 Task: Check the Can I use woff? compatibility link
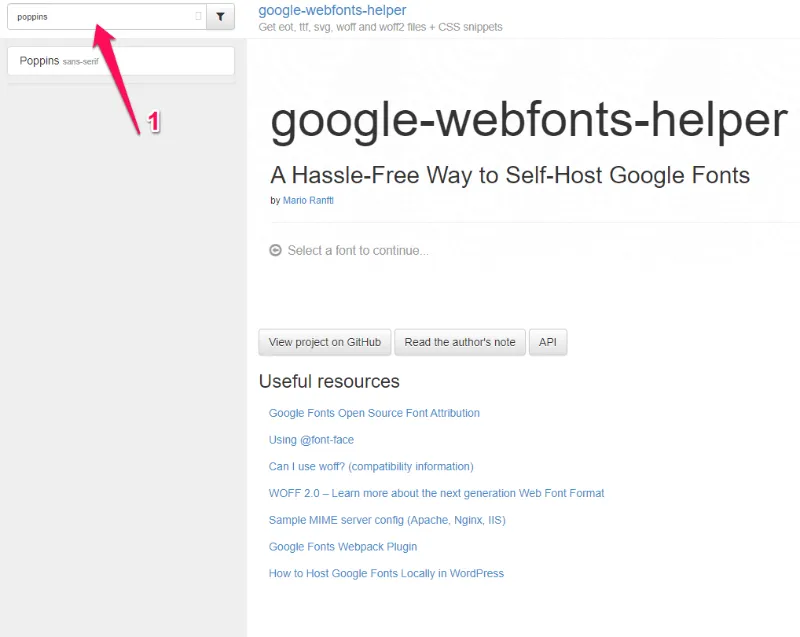[371, 466]
